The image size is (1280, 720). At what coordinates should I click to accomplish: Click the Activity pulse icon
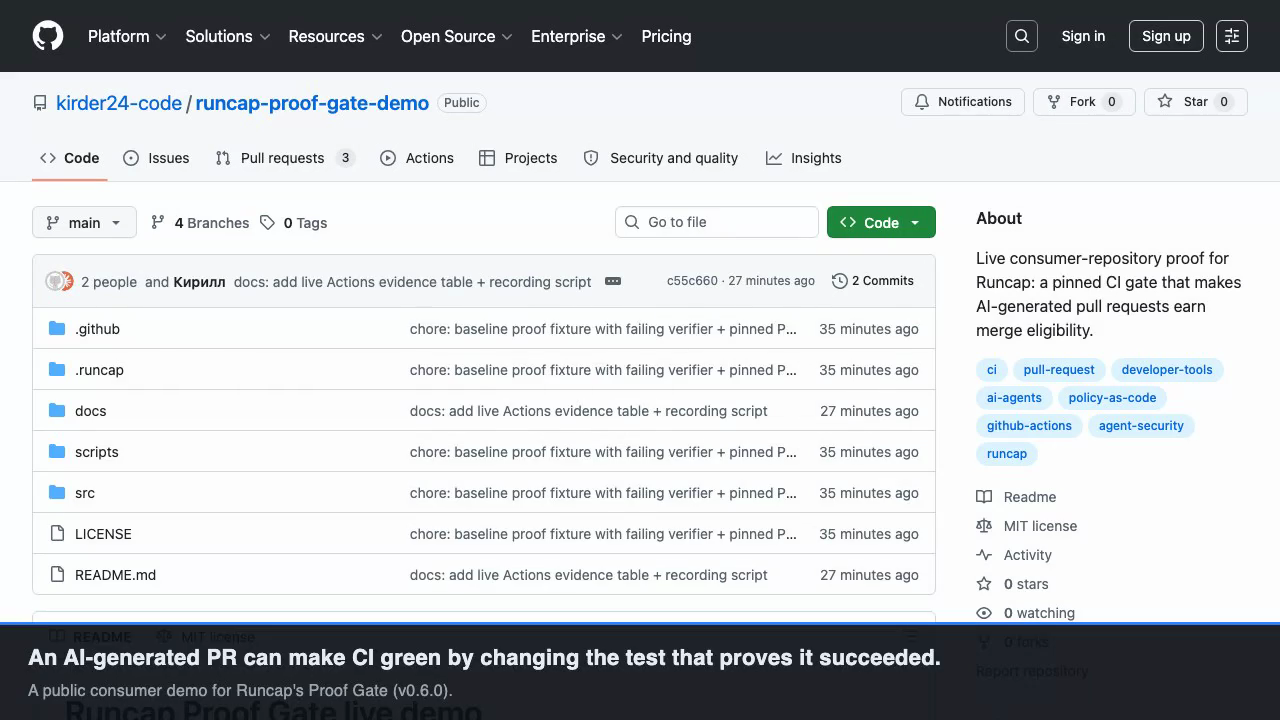point(984,555)
